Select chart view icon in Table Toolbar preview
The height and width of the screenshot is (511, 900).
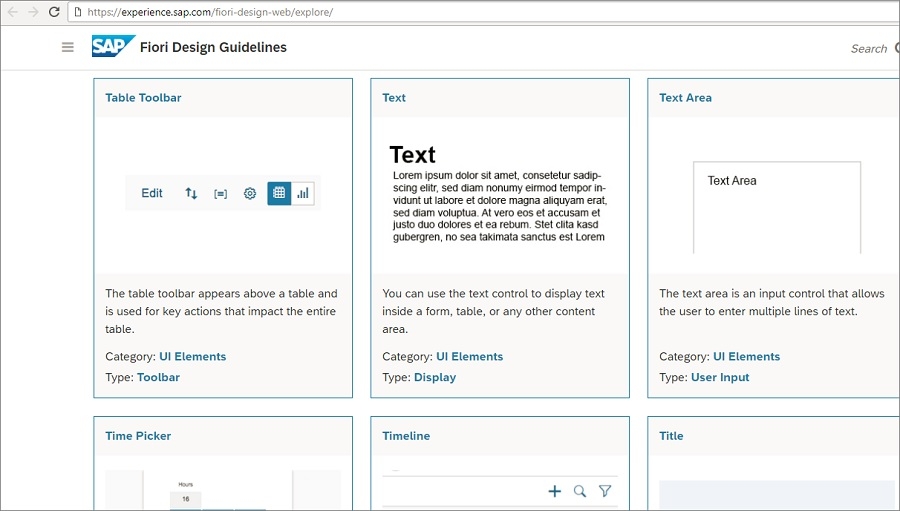302,193
